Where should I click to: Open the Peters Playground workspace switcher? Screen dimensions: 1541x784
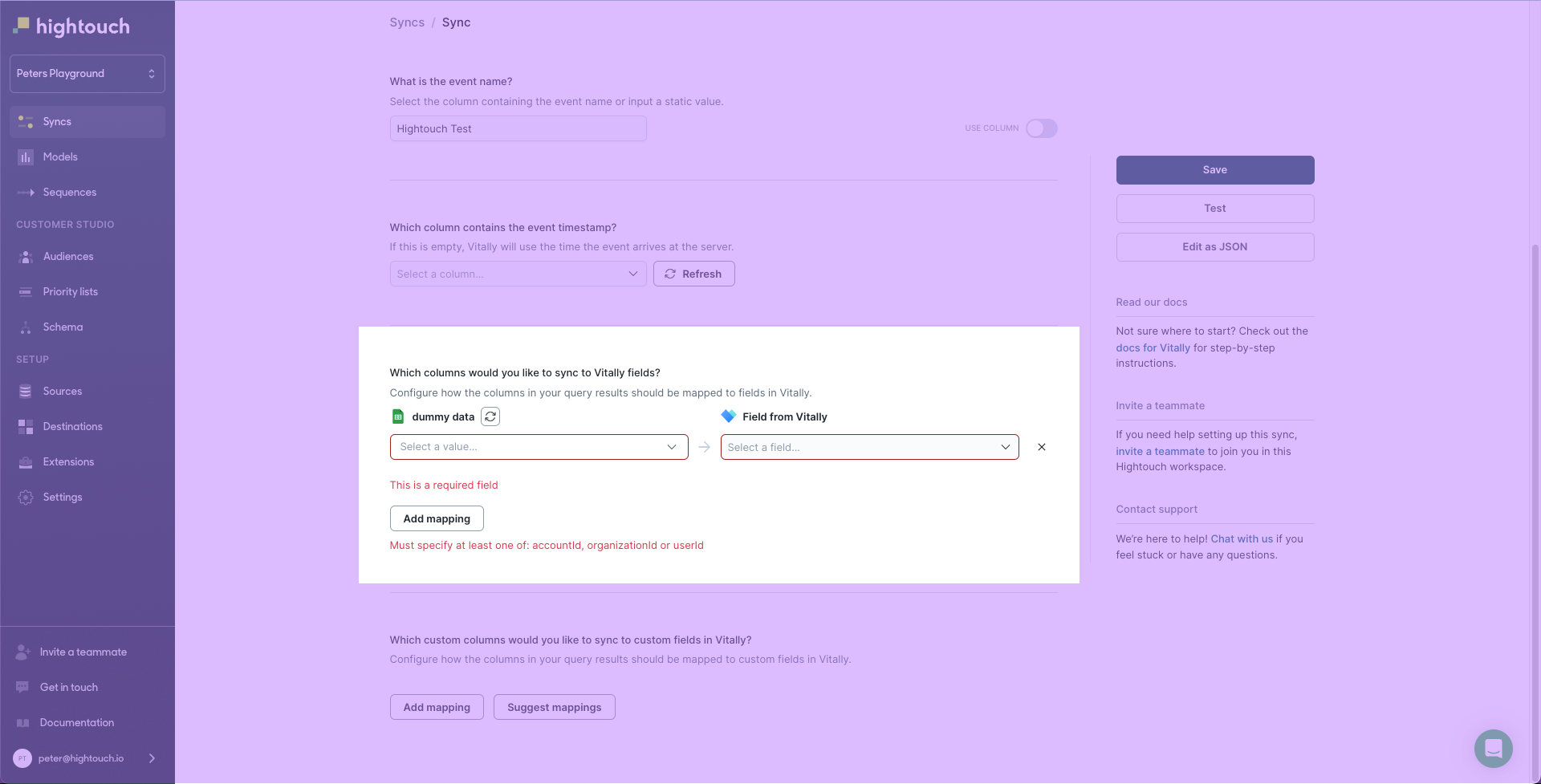tap(87, 74)
